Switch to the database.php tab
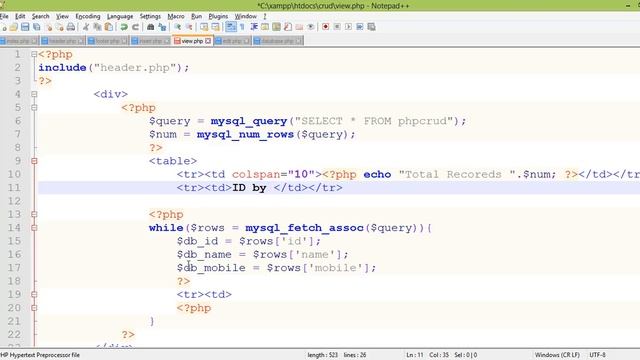 pos(278,41)
